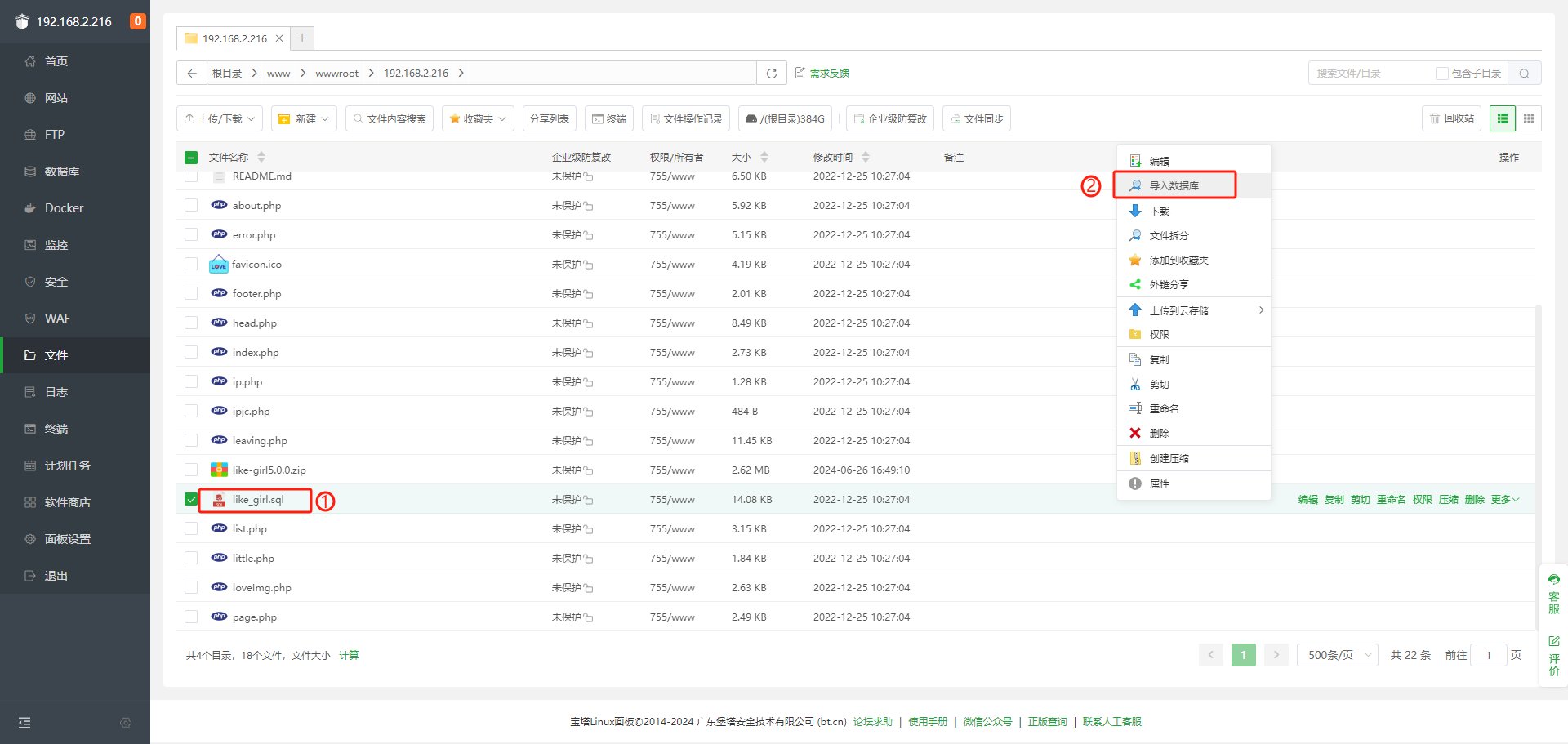
Task: Click the 退出 logout sidebar item
Action: point(74,576)
